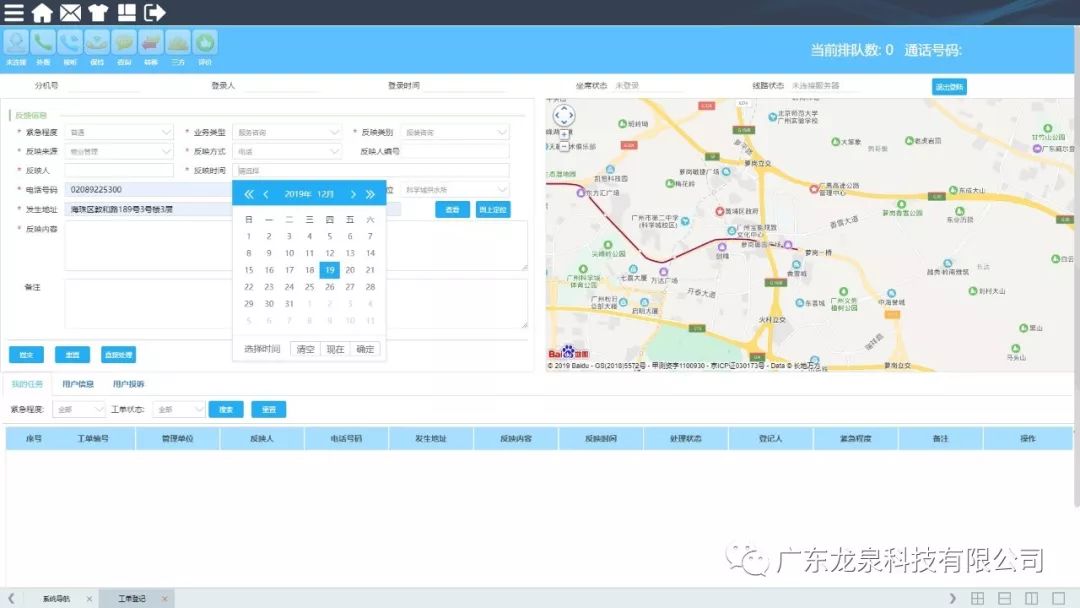This screenshot has height=608, width=1080.
Task: Switch to the 系统导航 bottom tab
Action: [56, 598]
